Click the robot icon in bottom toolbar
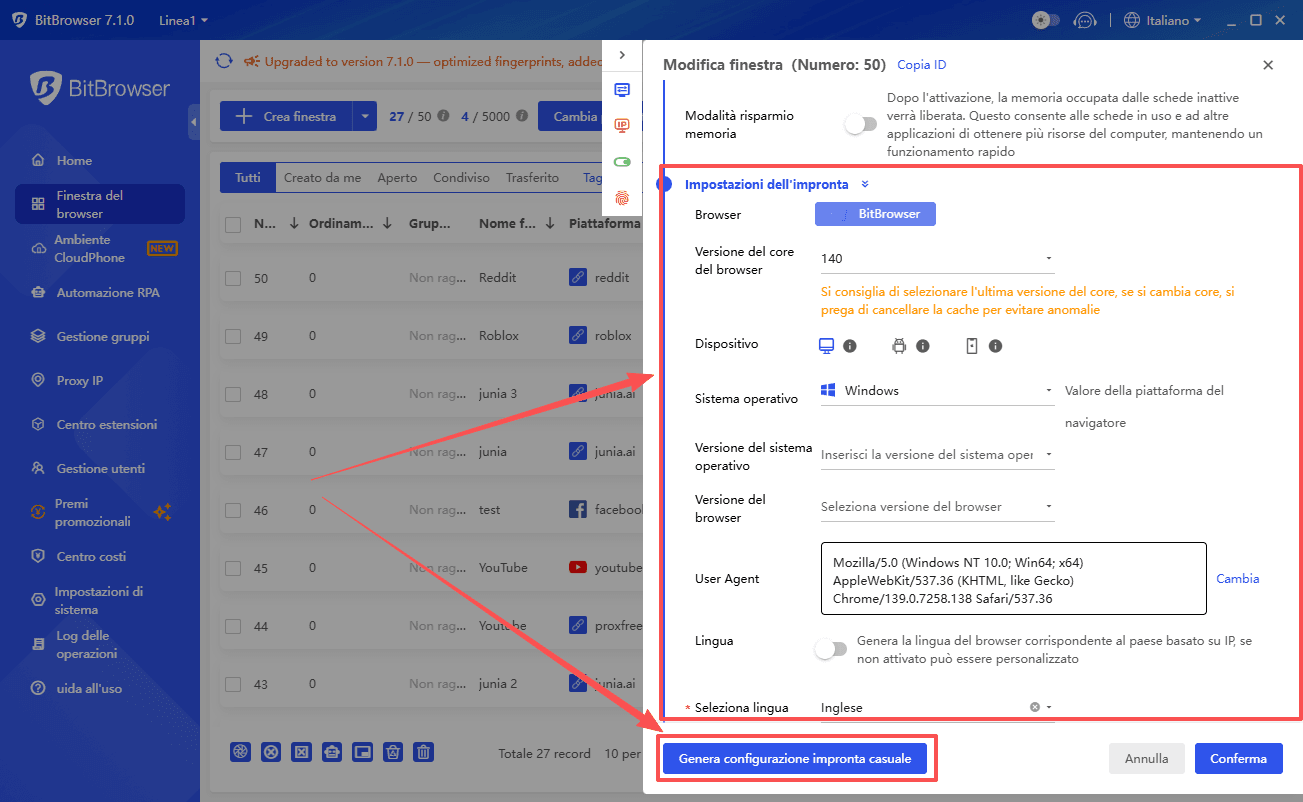This screenshot has width=1303, height=802. click(332, 752)
